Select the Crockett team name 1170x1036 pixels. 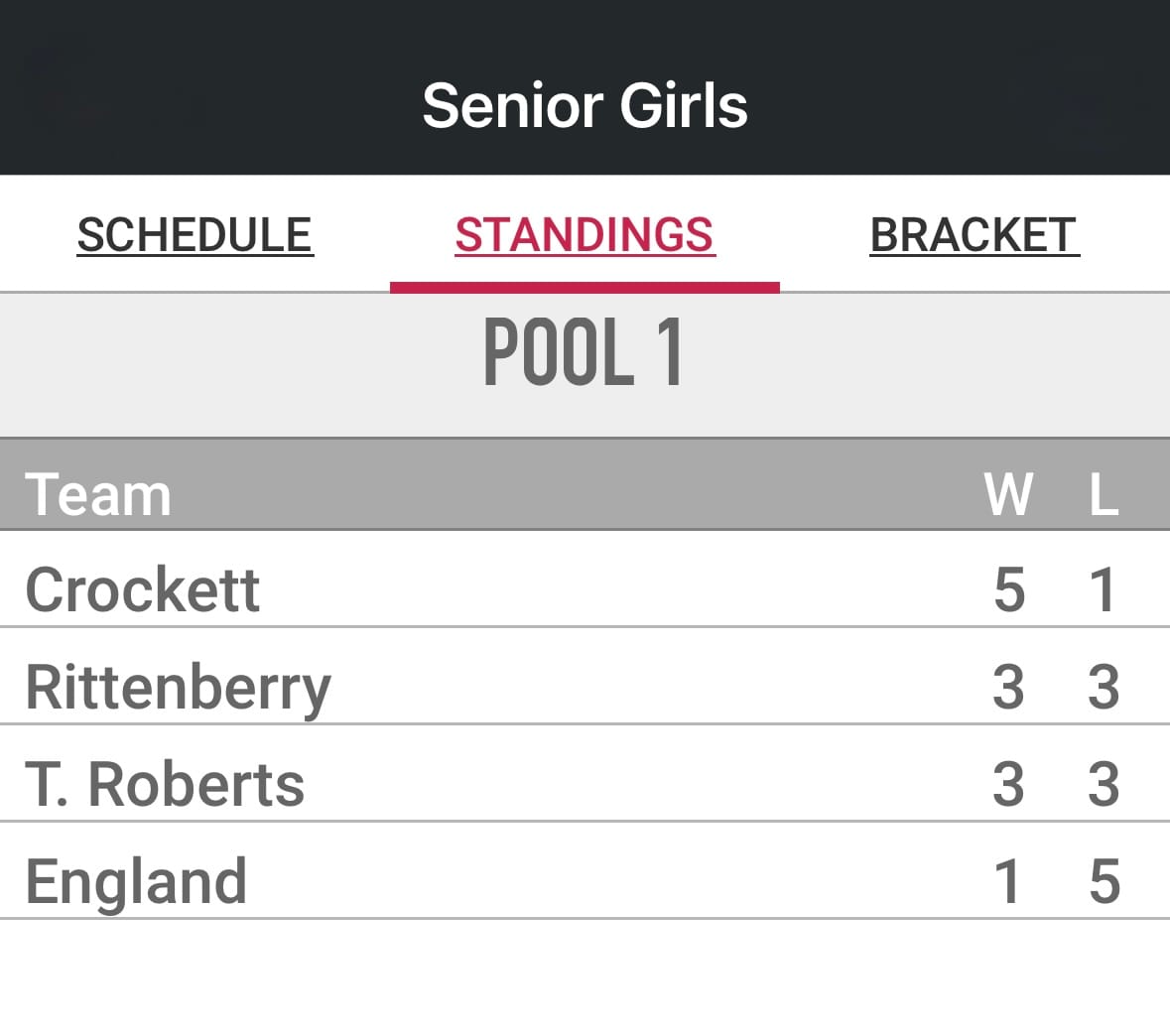pos(142,589)
